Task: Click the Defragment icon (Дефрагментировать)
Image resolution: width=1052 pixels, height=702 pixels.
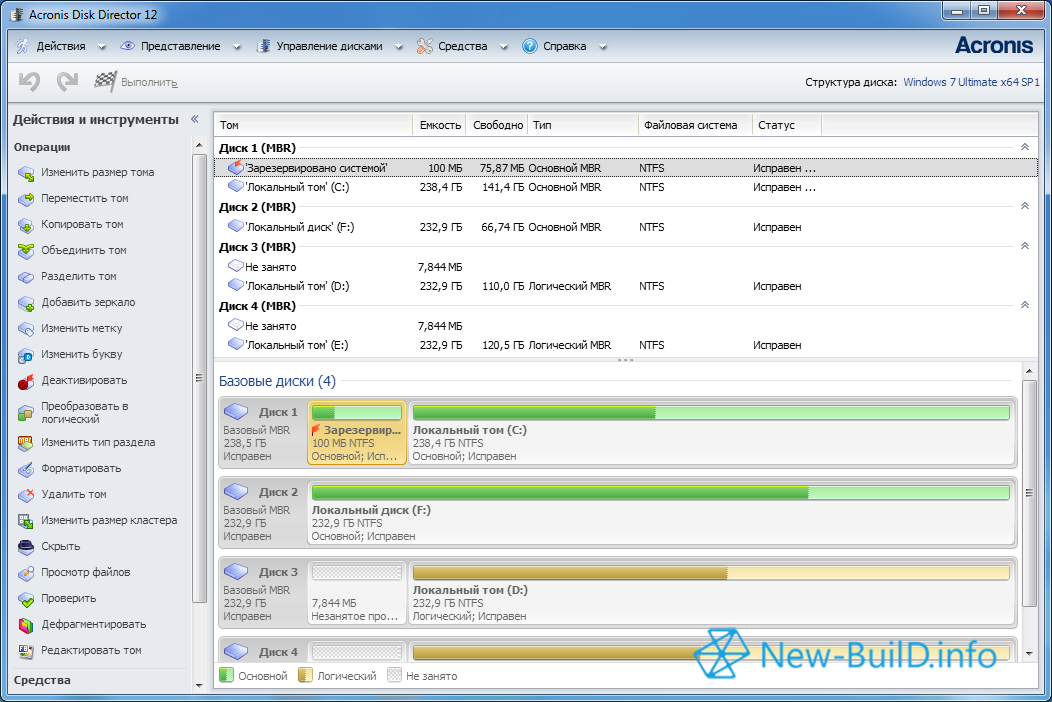Action: coord(26,625)
